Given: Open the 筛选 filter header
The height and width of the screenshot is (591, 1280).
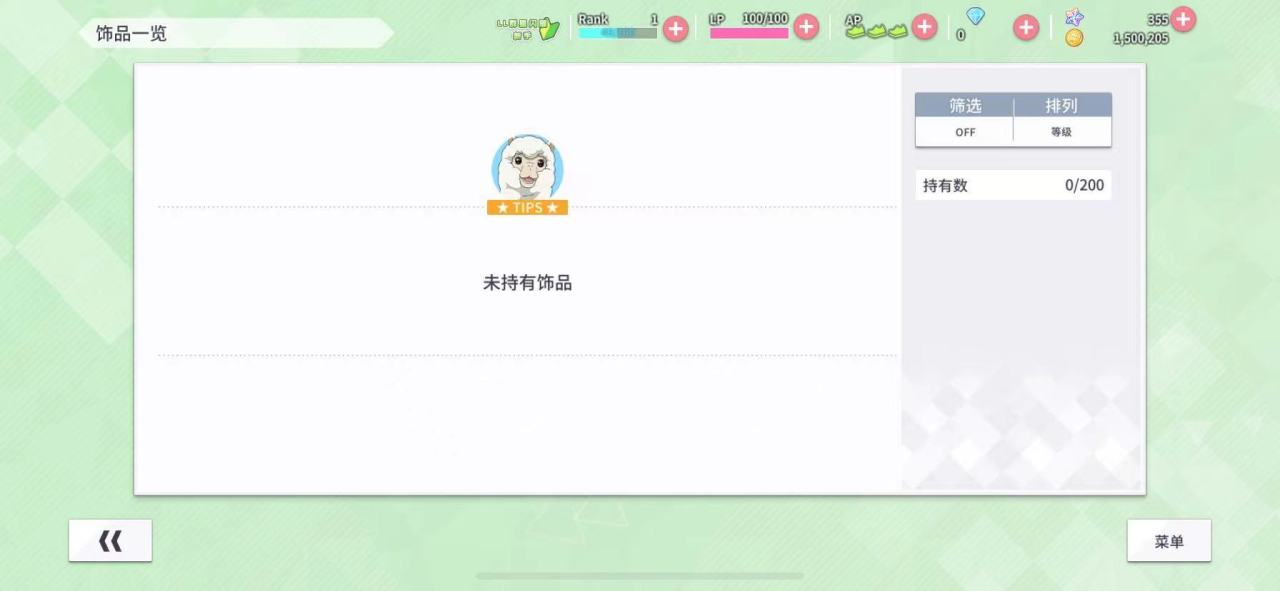Looking at the screenshot, I should coord(965,106).
